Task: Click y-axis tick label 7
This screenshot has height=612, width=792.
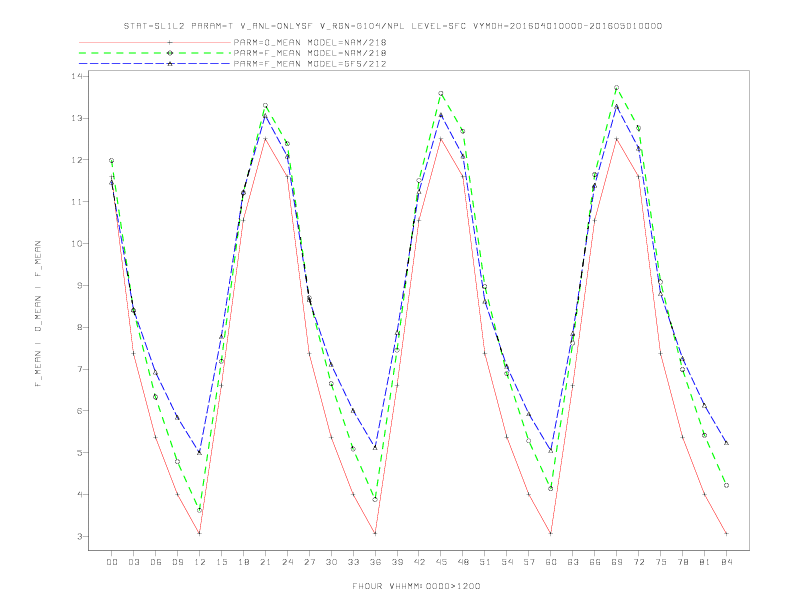Action: click(80, 369)
